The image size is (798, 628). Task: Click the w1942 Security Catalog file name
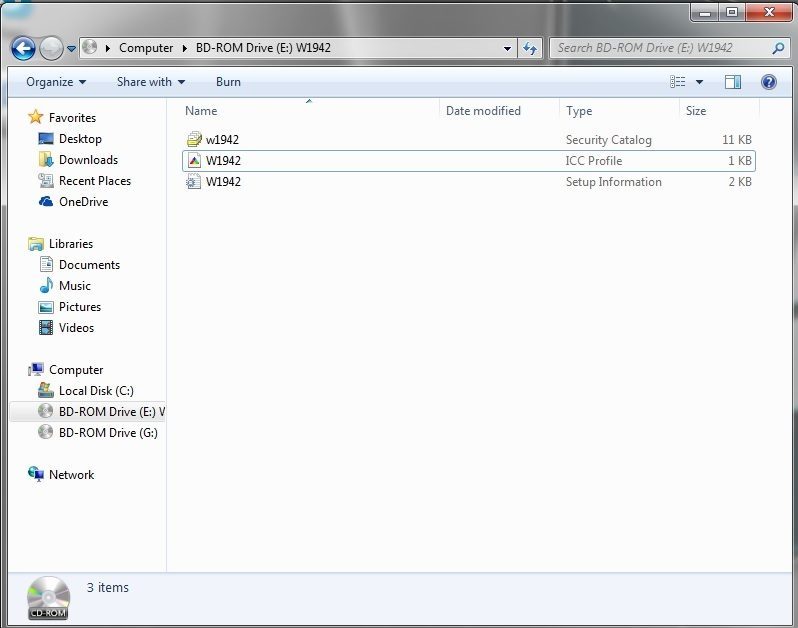222,140
